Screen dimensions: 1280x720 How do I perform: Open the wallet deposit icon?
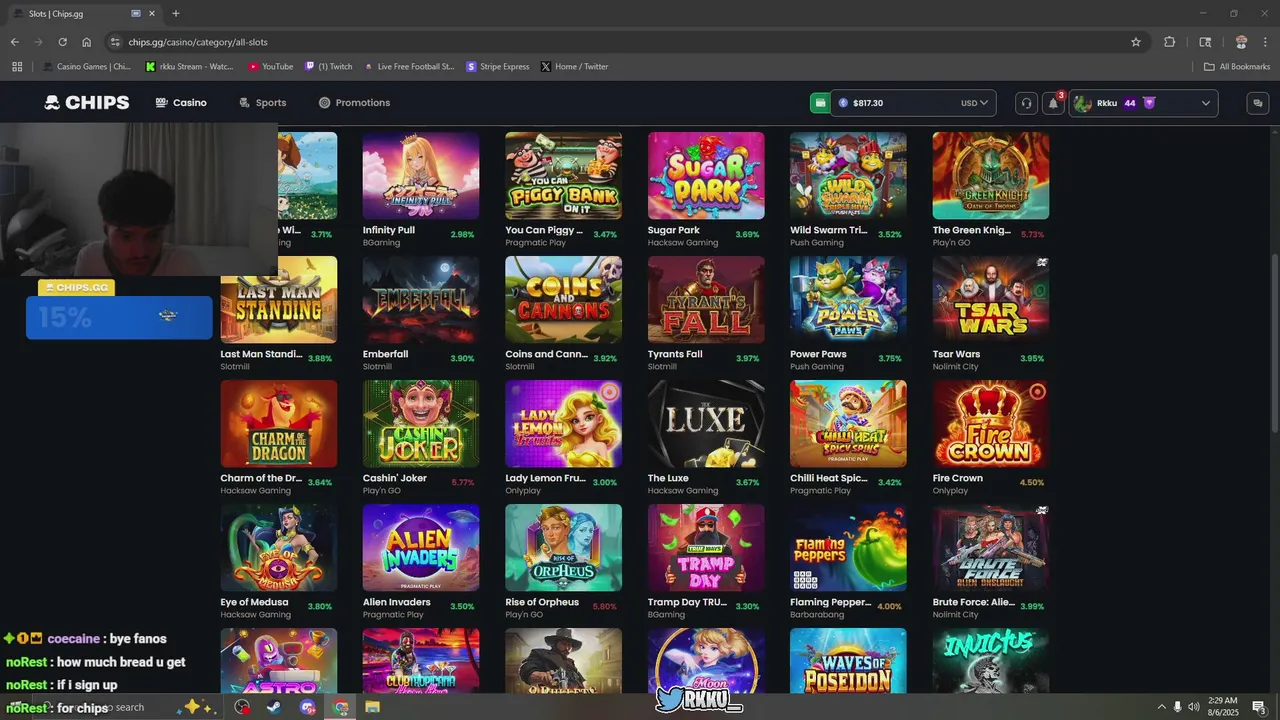(820, 103)
